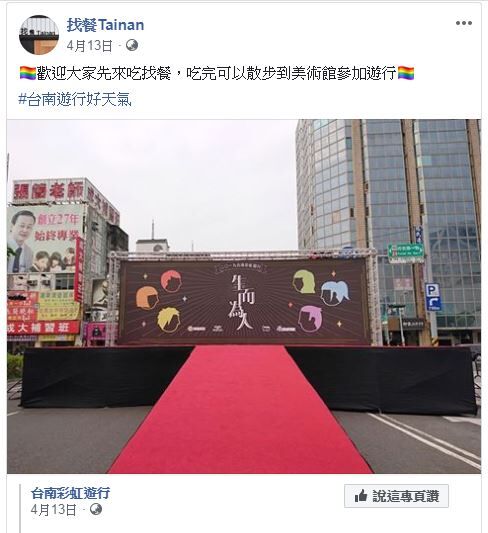Open the post options three-dot menu
The image size is (488, 533).
(464, 23)
